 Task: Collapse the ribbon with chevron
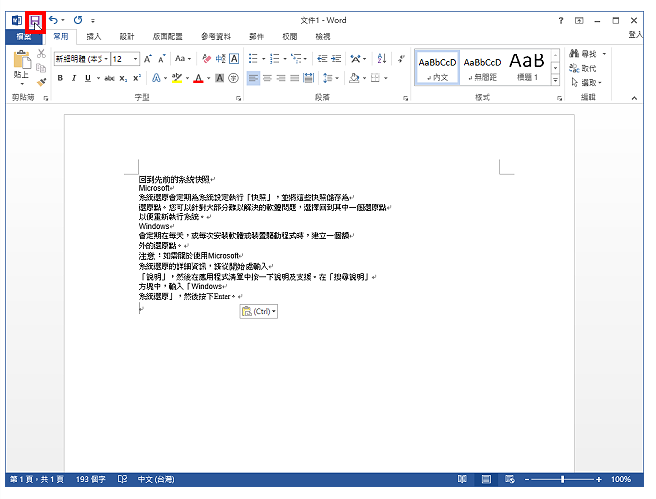coord(634,98)
